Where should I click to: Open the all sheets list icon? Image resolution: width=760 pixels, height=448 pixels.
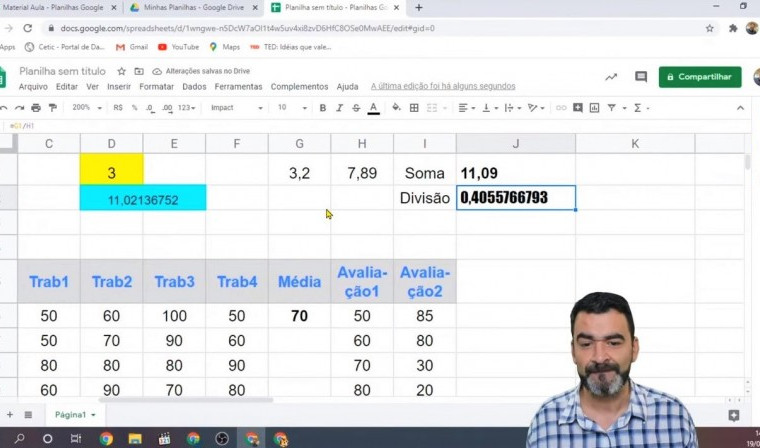28,414
